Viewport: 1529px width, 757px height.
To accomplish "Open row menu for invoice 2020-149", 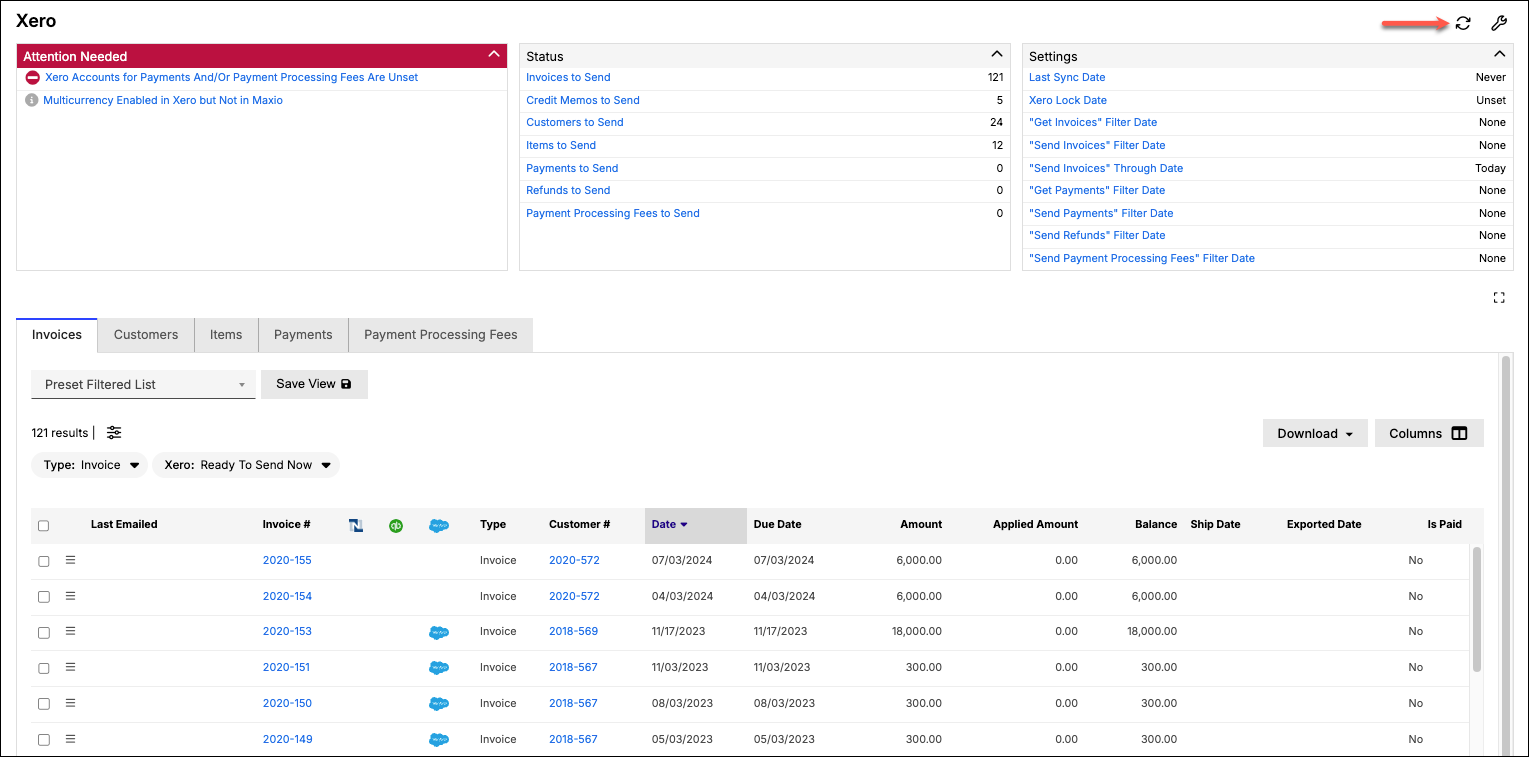I will tap(71, 739).
